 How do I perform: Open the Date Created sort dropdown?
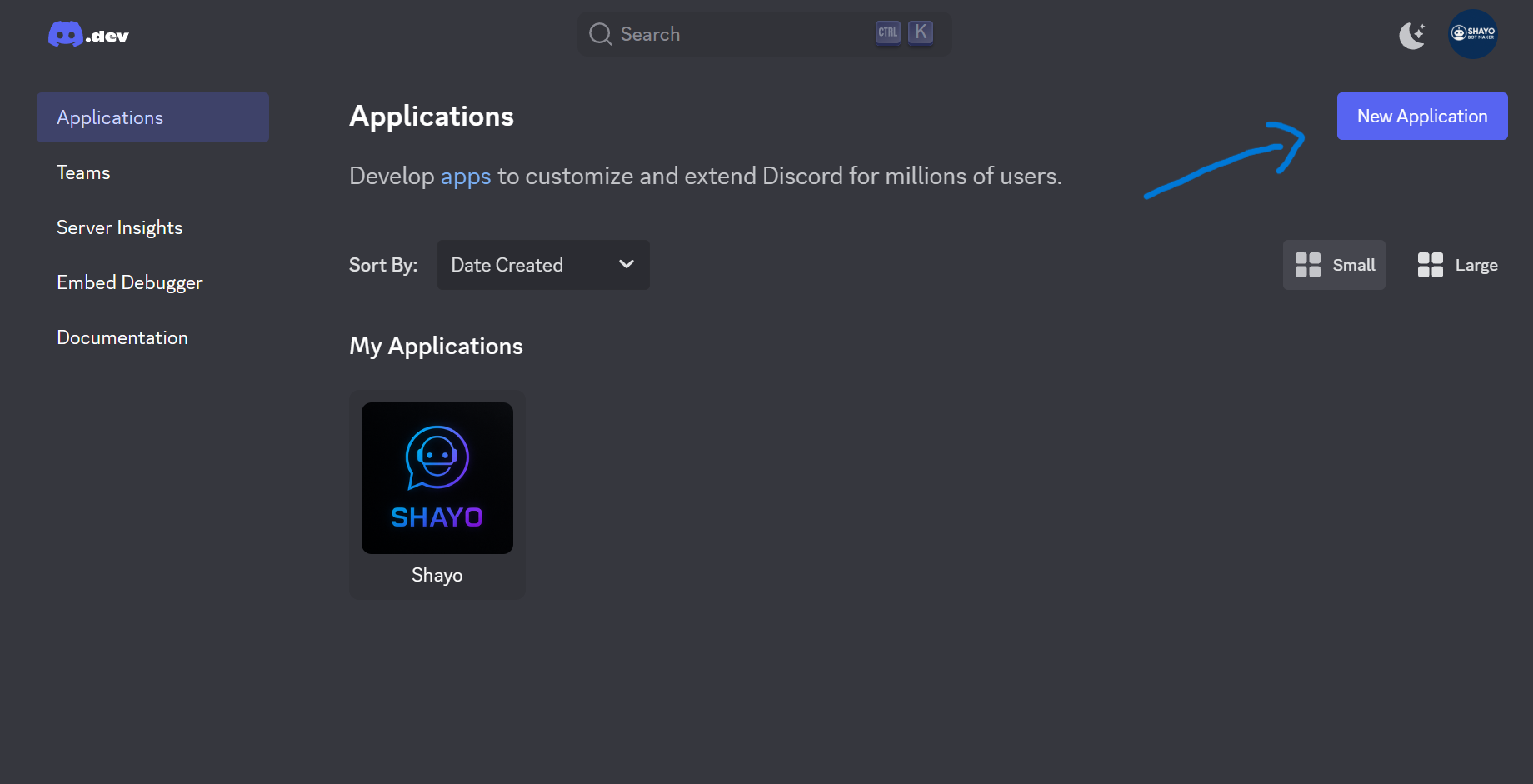click(543, 265)
